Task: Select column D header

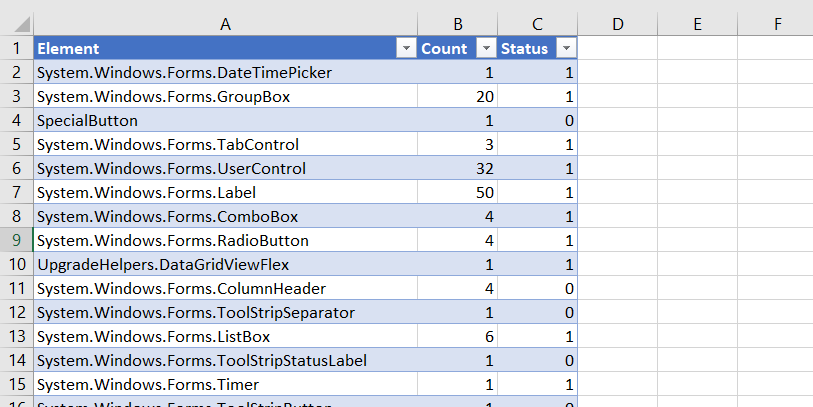Action: point(617,23)
